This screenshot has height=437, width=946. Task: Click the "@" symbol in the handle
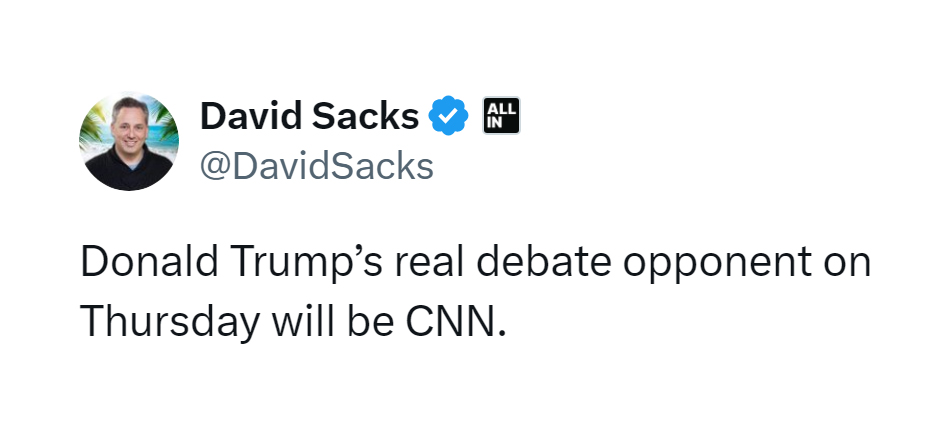point(216,168)
